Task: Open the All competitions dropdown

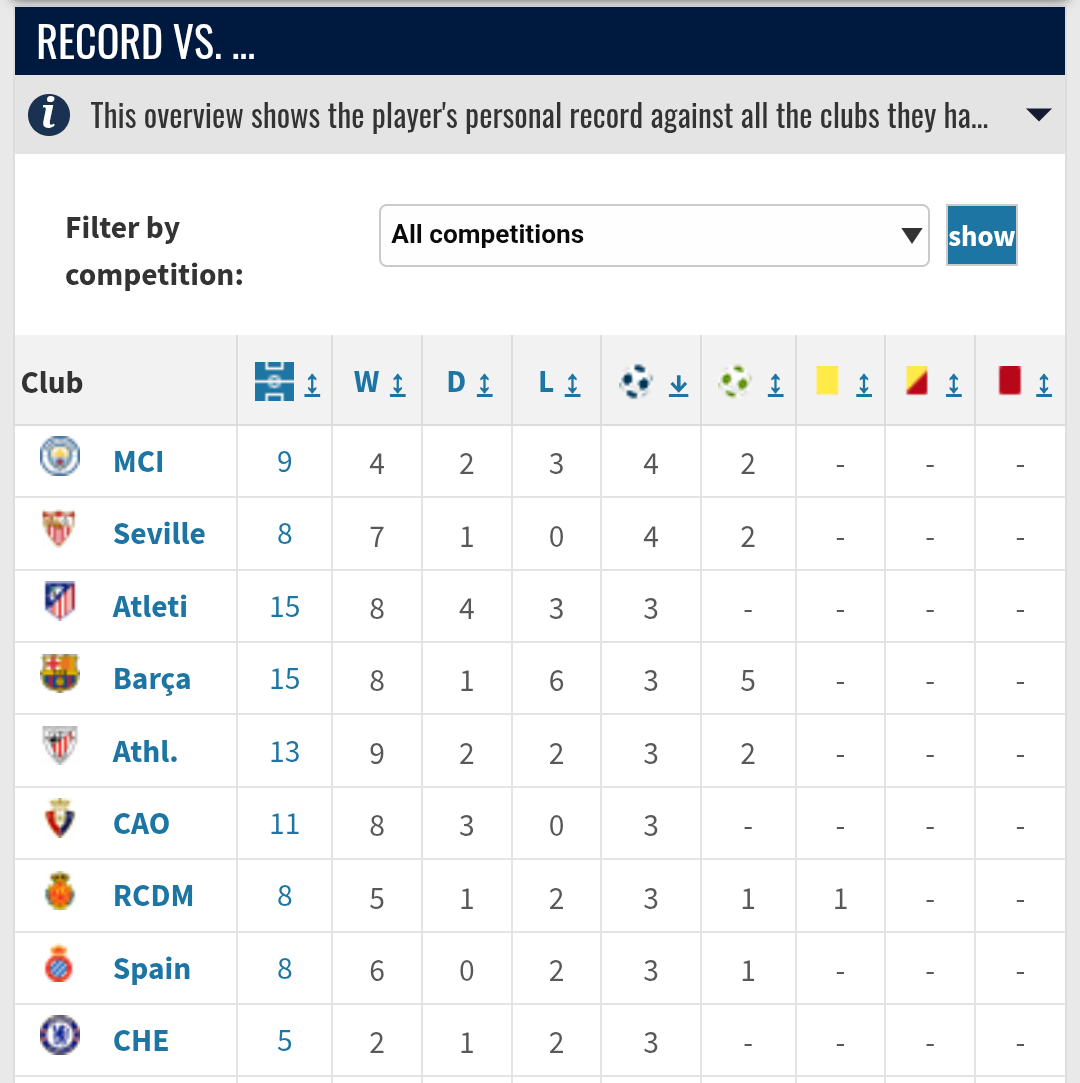Action: 654,236
